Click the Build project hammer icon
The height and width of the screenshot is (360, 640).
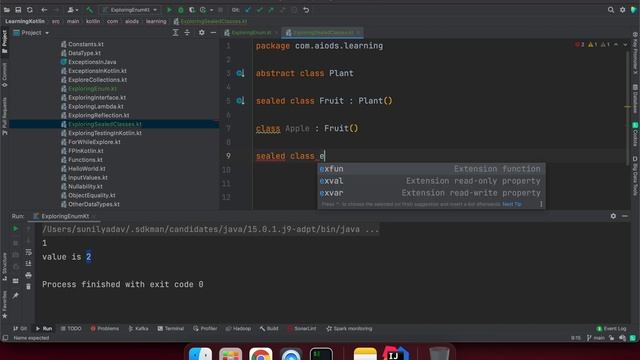[x=89, y=10]
